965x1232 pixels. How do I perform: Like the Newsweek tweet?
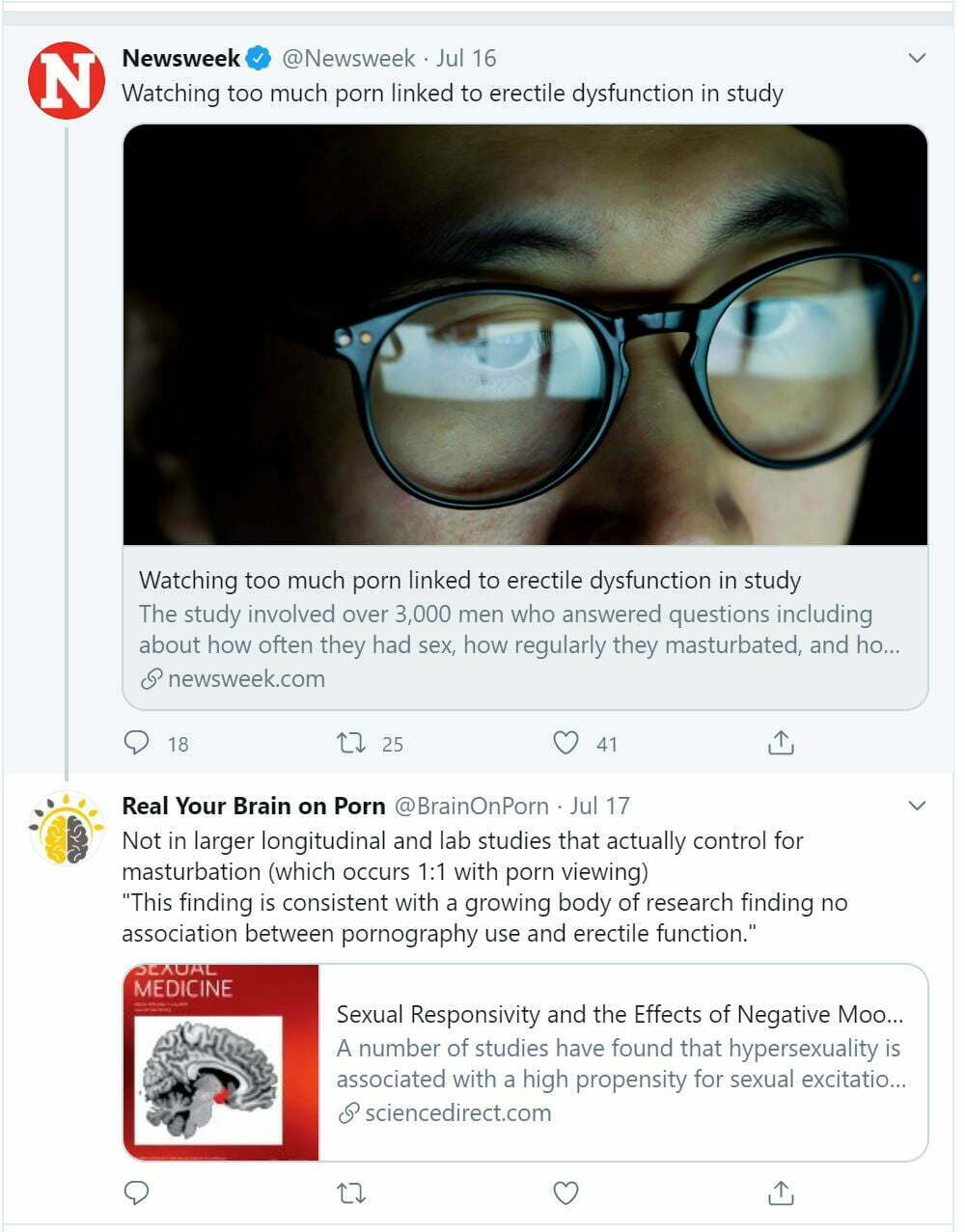tap(565, 743)
